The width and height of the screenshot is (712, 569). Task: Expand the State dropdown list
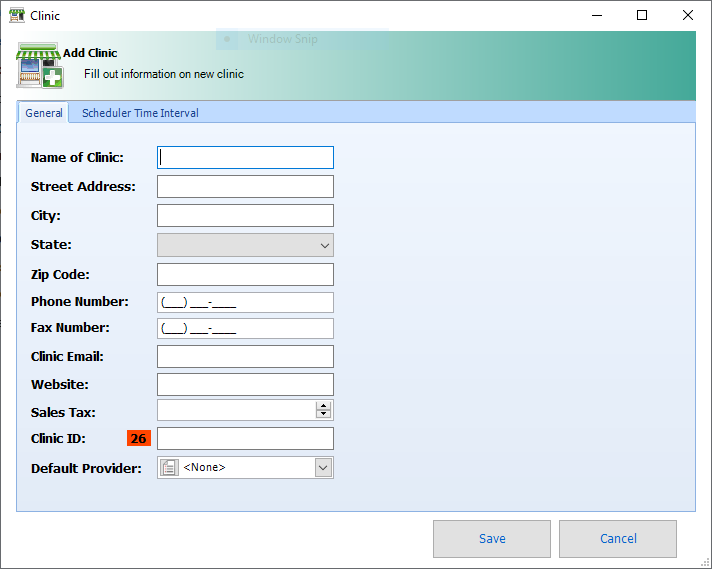pos(324,245)
